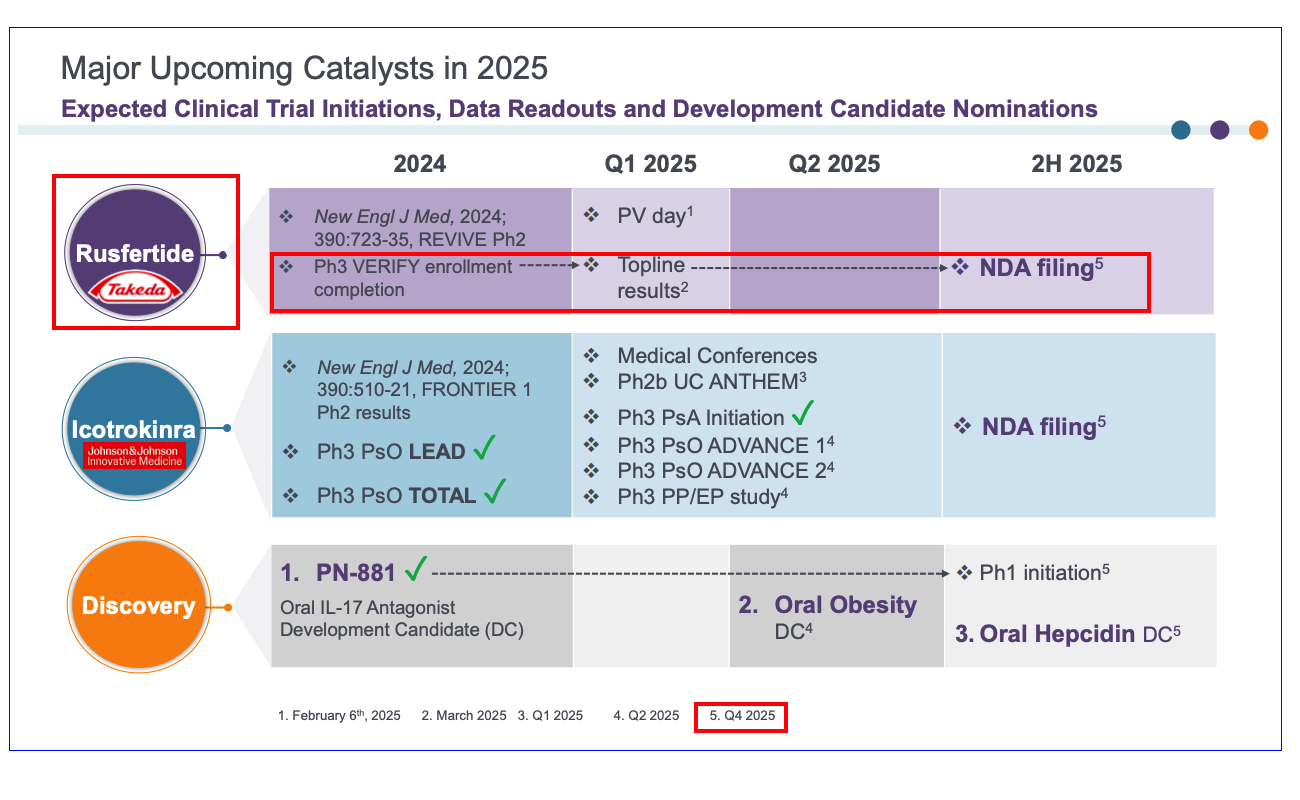The height and width of the screenshot is (800, 1300).
Task: Click the slide title Major Upcoming Catalysts in 2025
Action: pyautogui.click(x=304, y=68)
